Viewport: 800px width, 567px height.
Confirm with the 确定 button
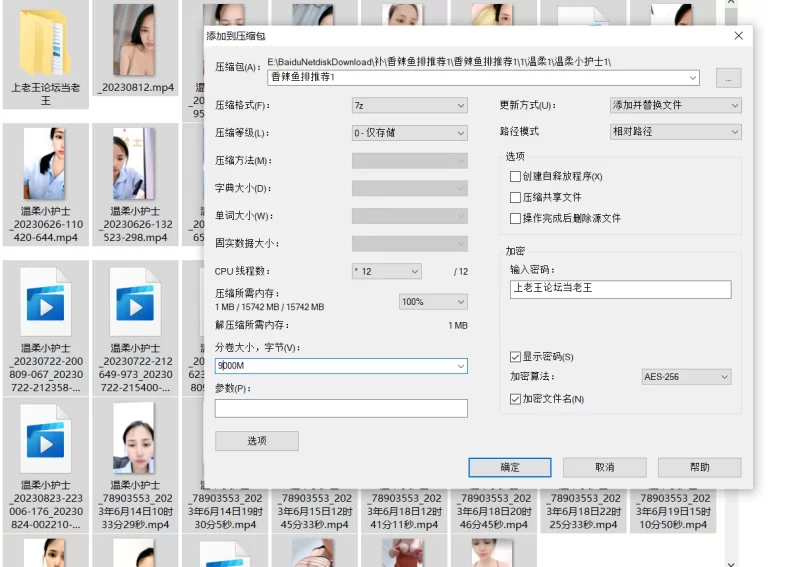click(x=510, y=467)
